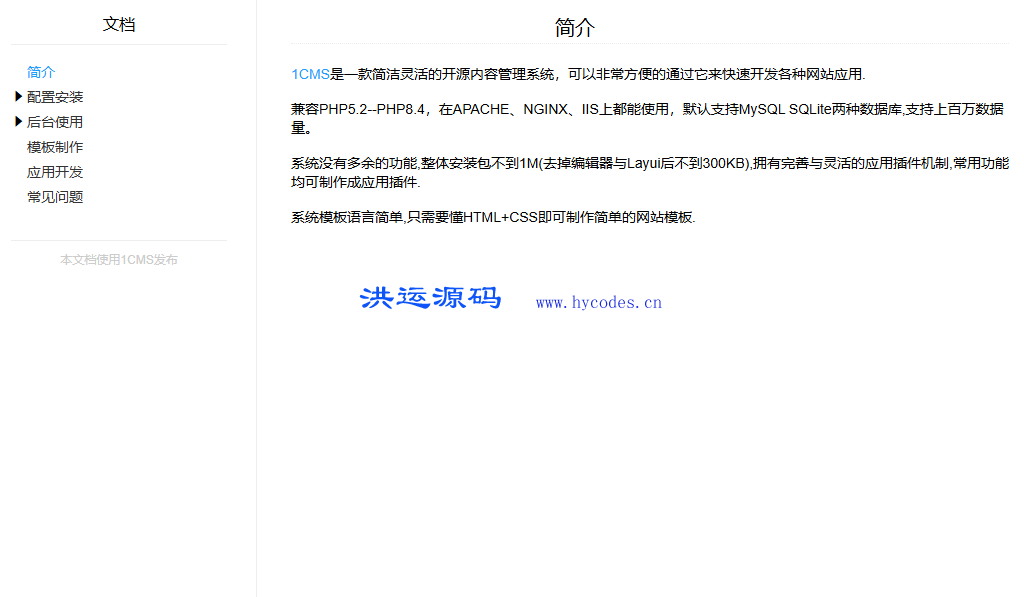This screenshot has width=1024, height=597.
Task: Click the 简介 page title
Action: click(x=574, y=28)
